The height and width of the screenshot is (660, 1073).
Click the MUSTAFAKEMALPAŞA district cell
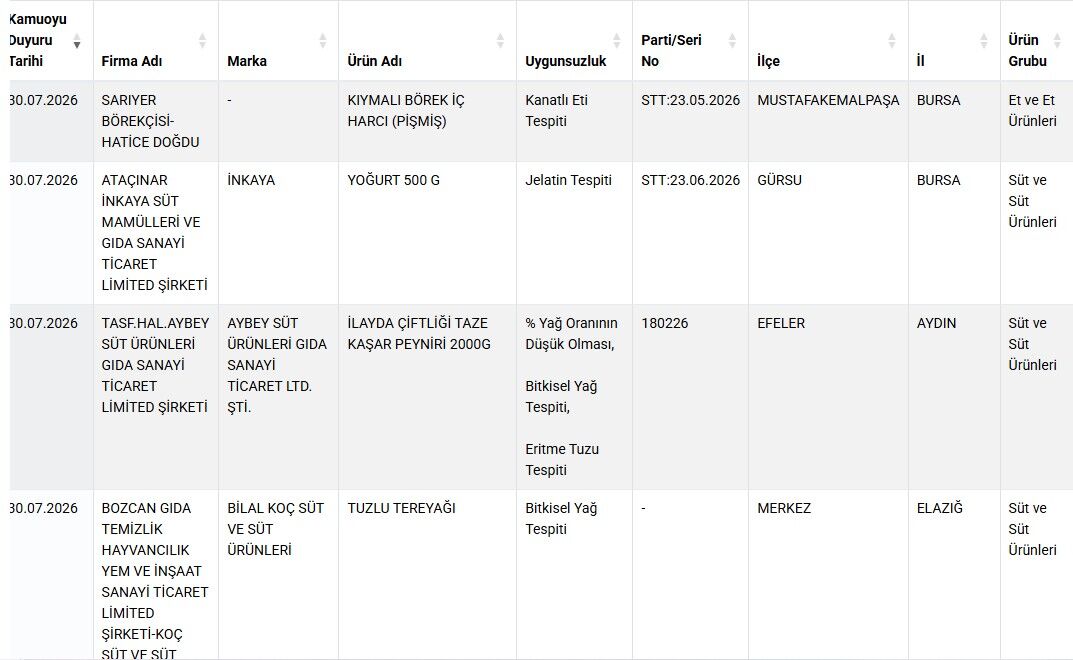pos(828,121)
